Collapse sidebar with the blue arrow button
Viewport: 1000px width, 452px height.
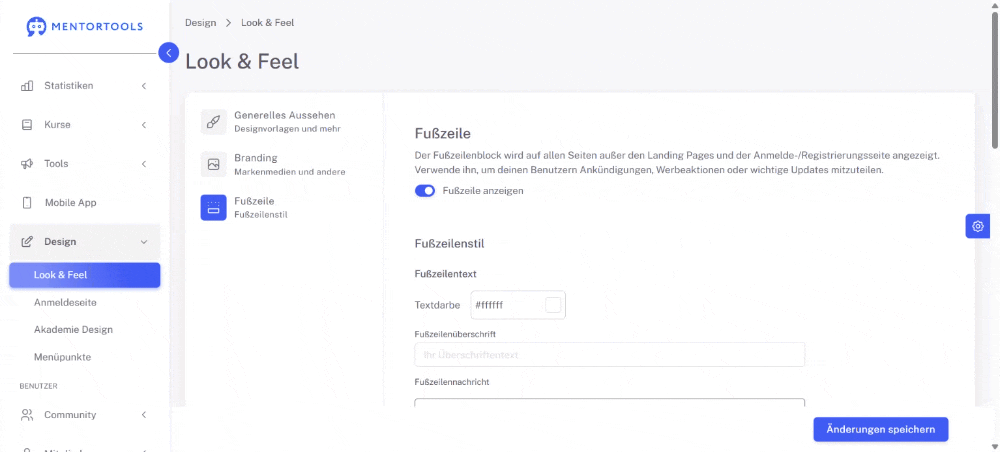click(x=168, y=53)
